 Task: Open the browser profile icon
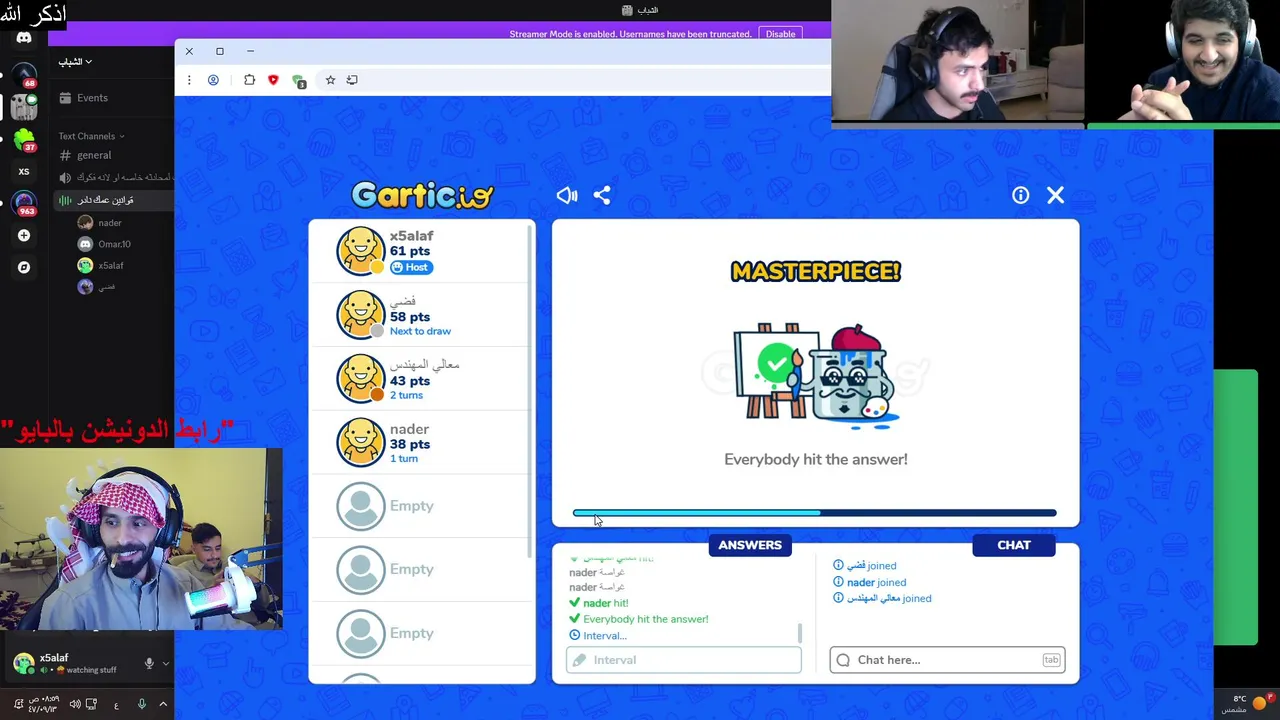213,80
